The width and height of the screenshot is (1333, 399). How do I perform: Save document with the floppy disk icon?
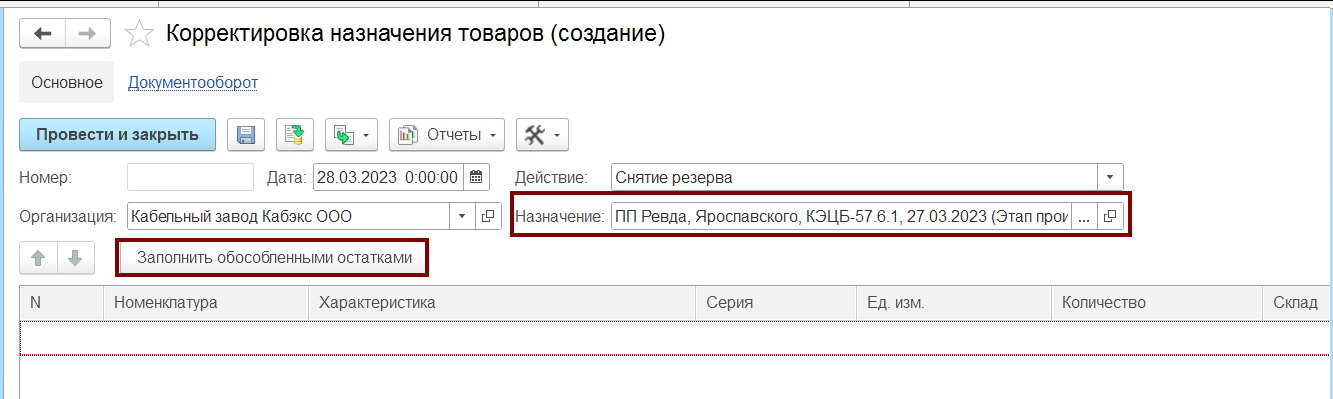[245, 134]
